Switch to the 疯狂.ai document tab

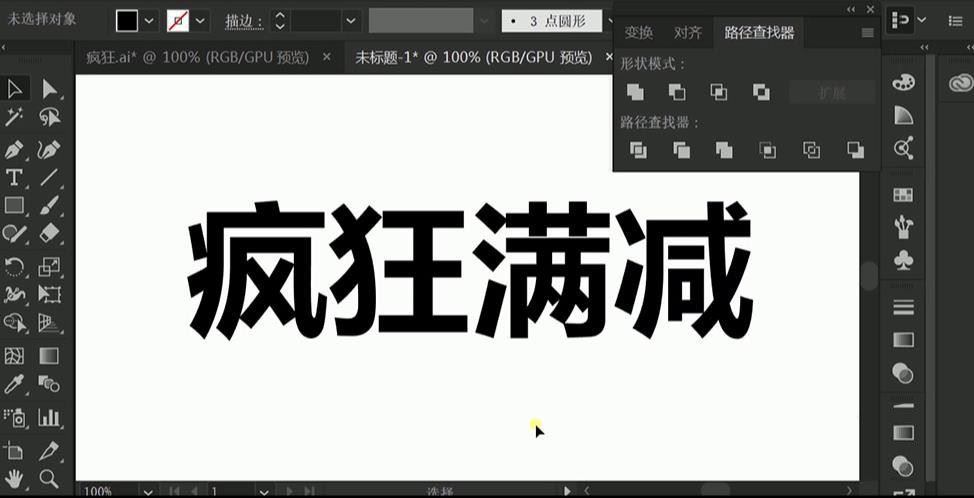[x=198, y=58]
